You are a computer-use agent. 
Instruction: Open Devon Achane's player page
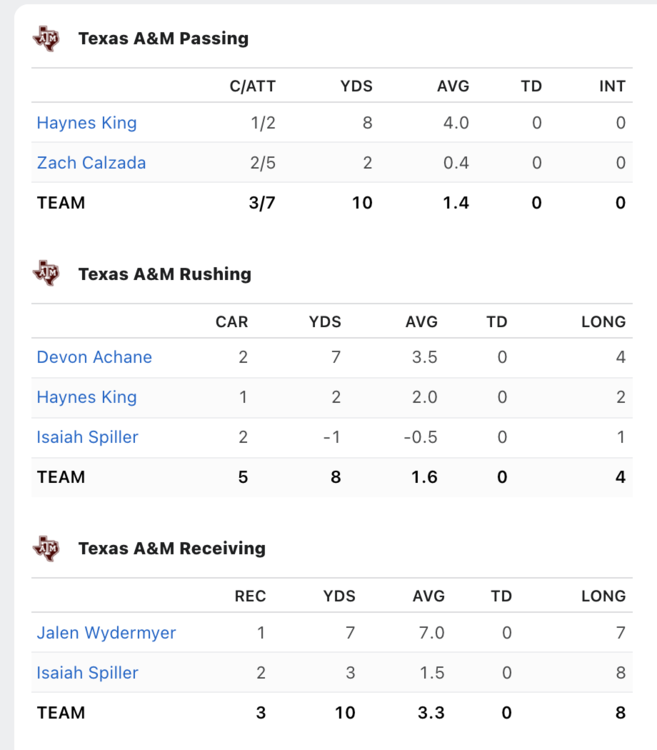click(x=94, y=357)
